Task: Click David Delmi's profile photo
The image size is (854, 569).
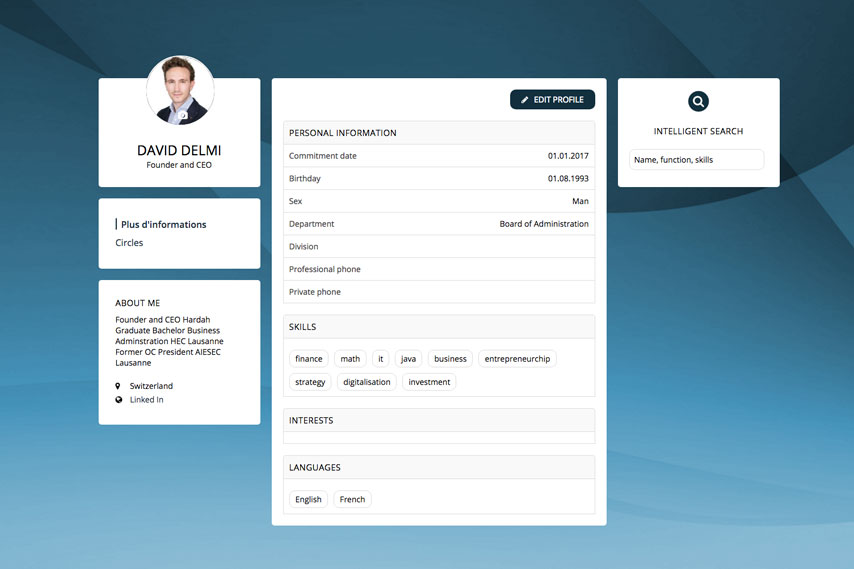Action: (x=180, y=90)
